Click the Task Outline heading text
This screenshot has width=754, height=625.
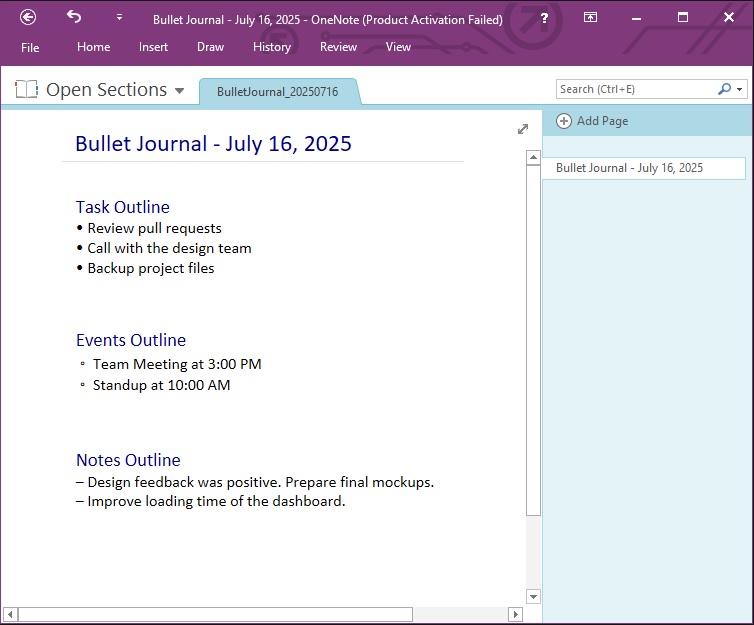click(x=122, y=207)
